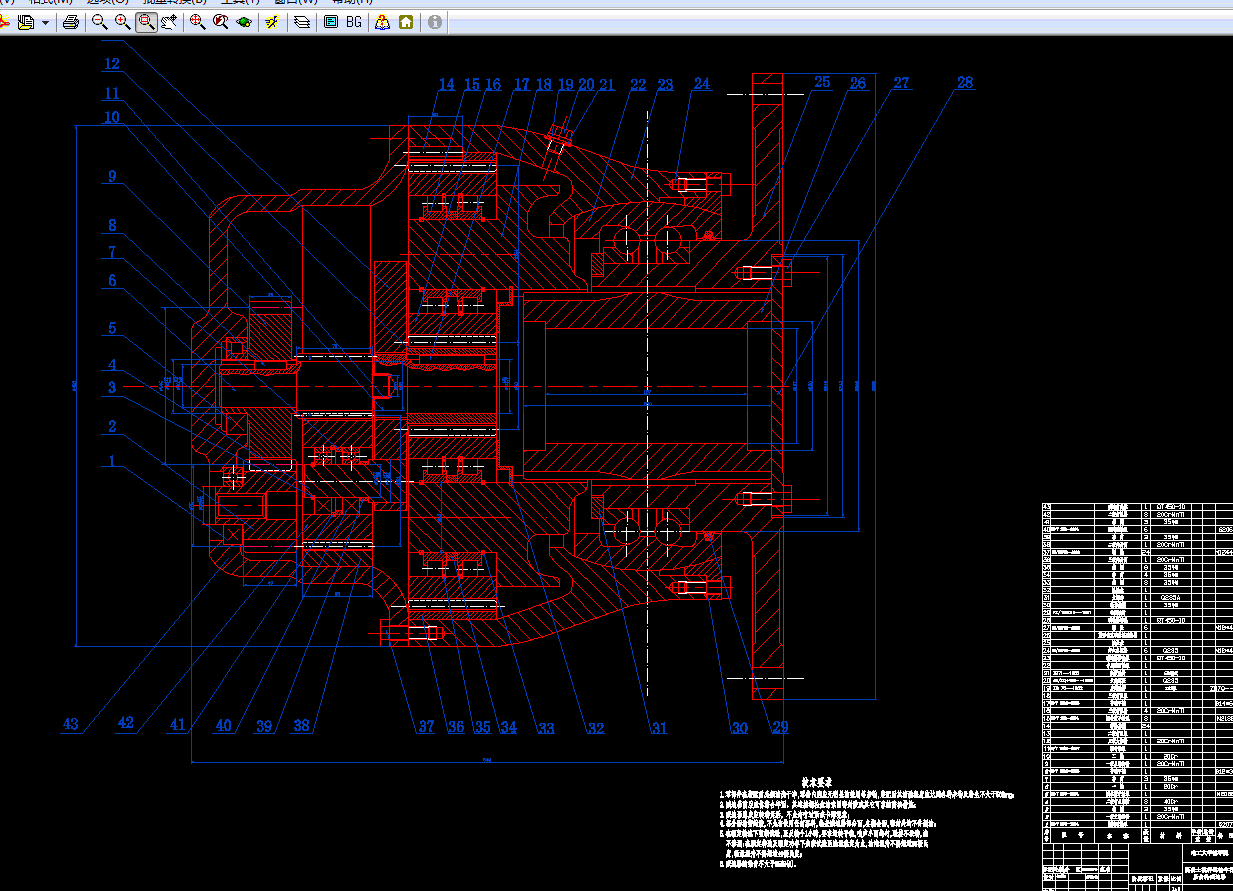This screenshot has width=1233, height=891.
Task: Click part callout number 28 in the drawing
Action: pos(964,83)
